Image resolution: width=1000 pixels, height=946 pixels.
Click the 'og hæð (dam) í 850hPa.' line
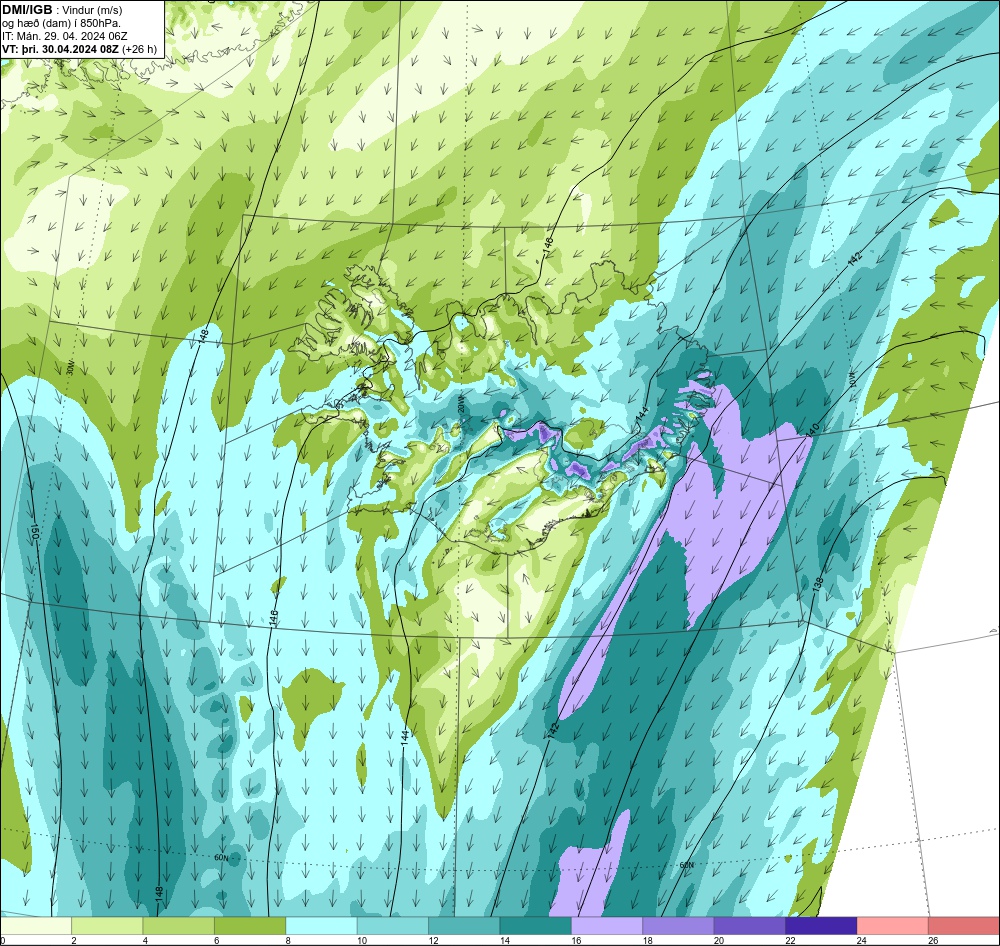[x=61, y=23]
